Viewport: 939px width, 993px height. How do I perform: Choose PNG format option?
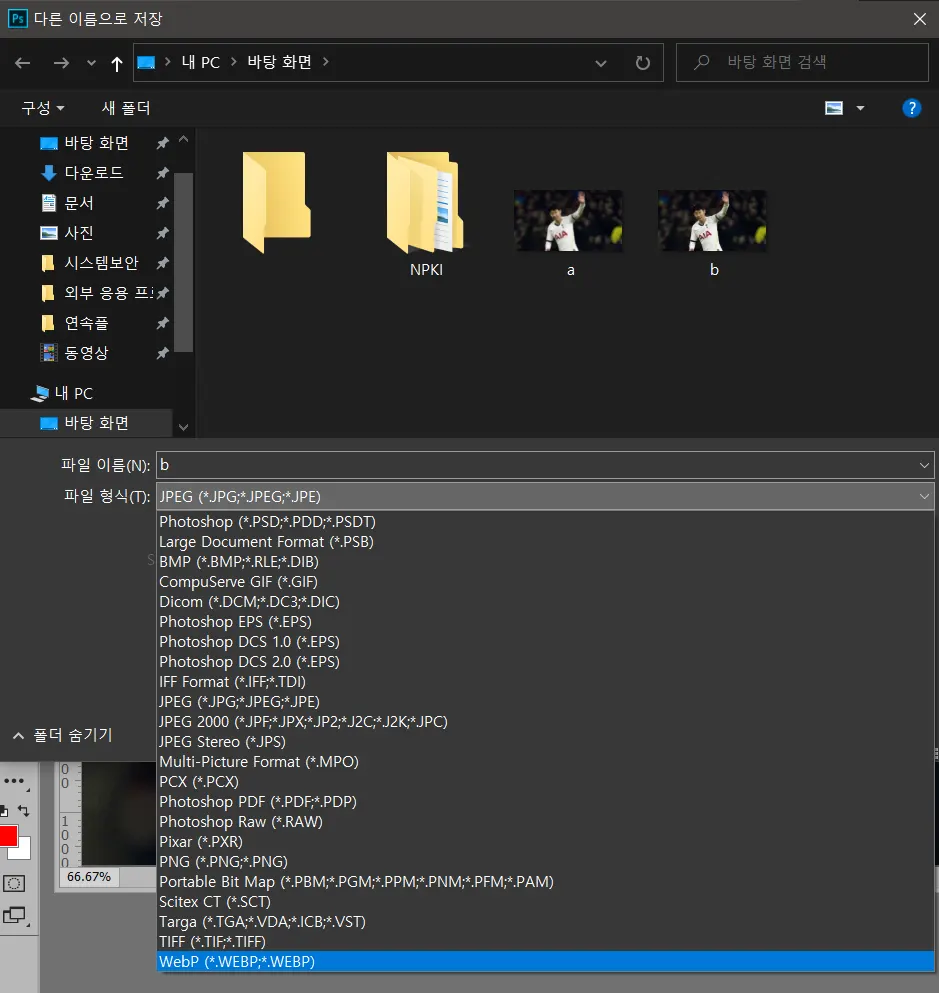click(545, 862)
